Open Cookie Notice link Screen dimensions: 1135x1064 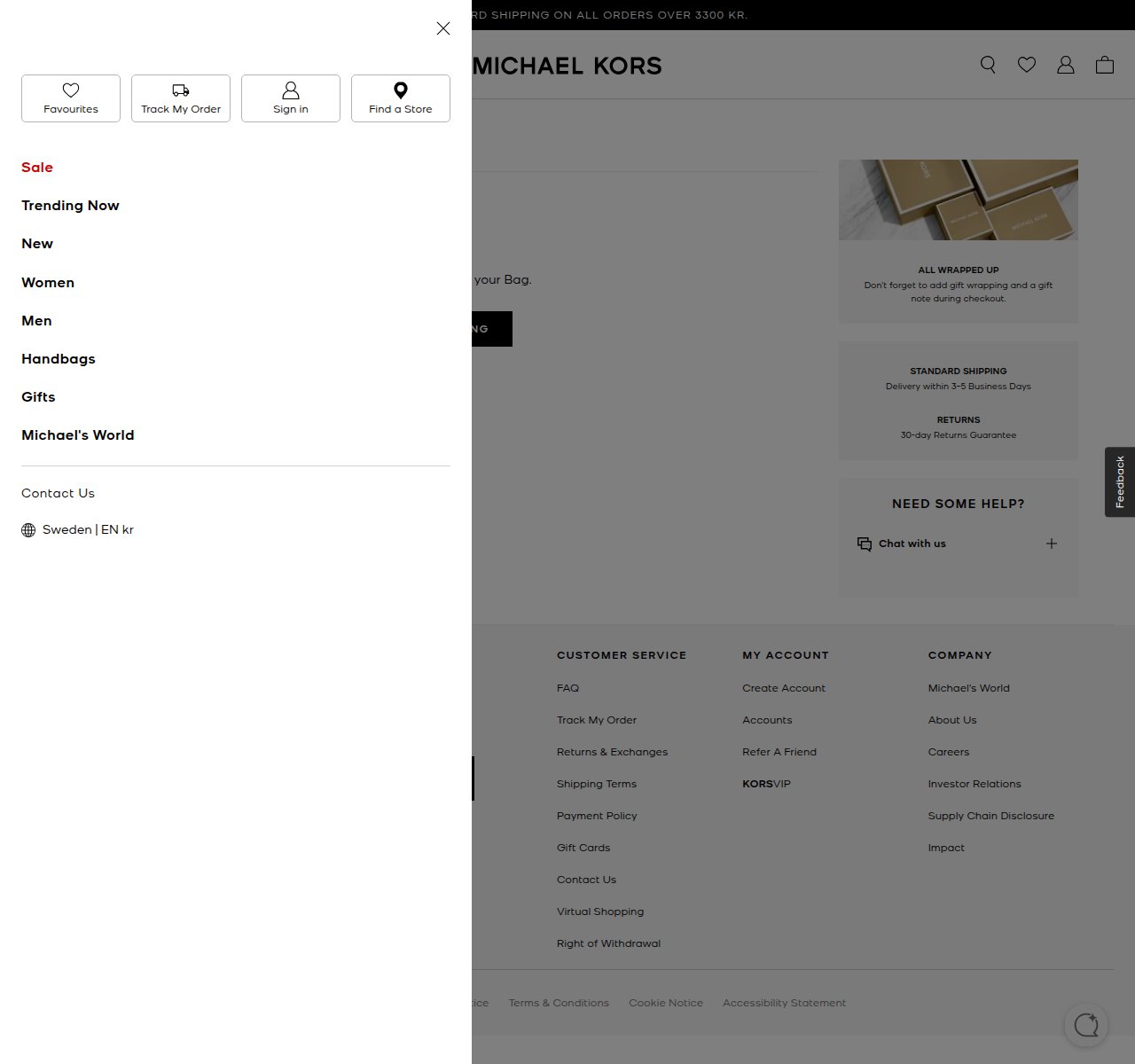(666, 1003)
